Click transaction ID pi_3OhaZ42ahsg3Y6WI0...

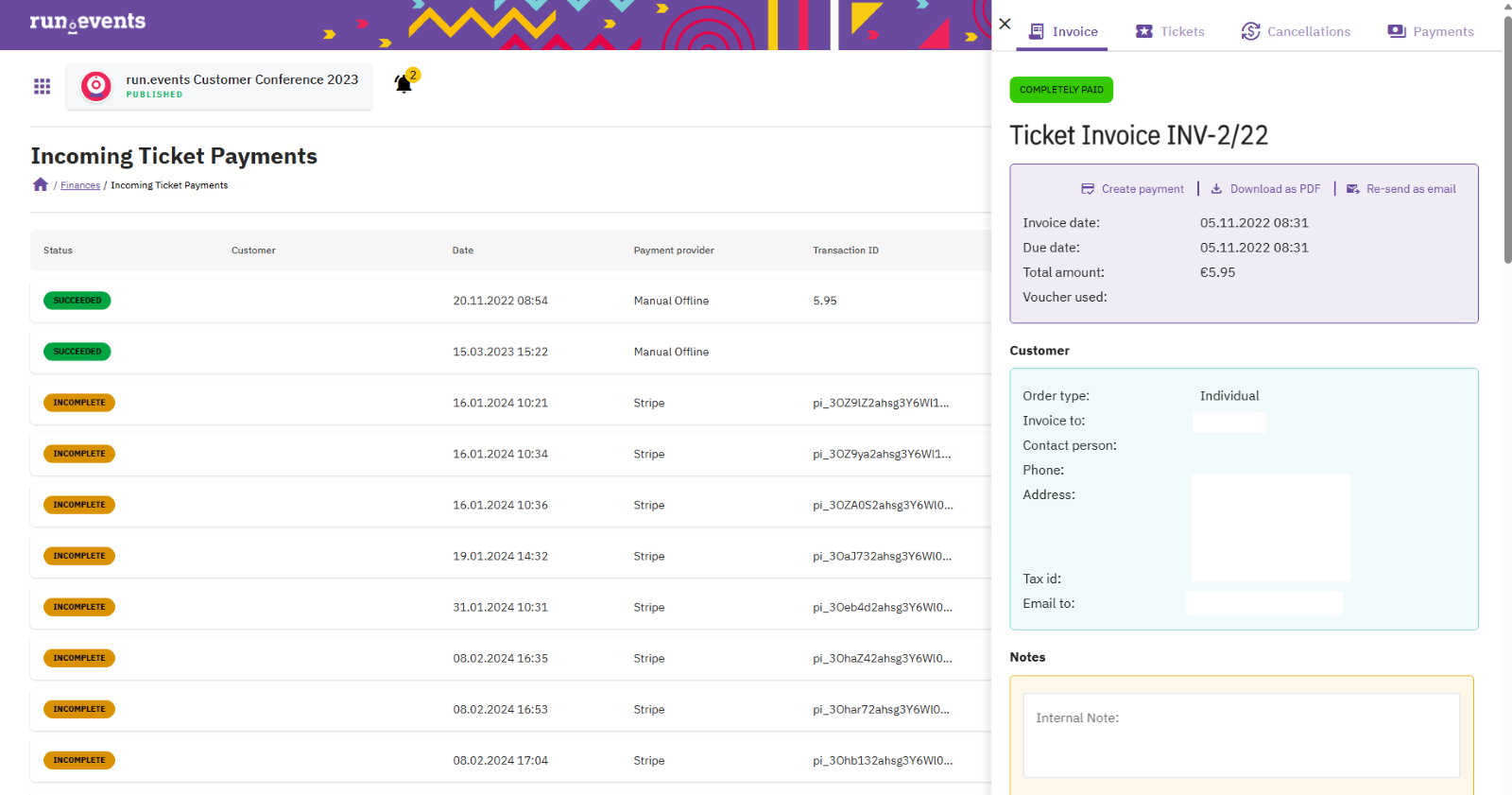(x=883, y=658)
